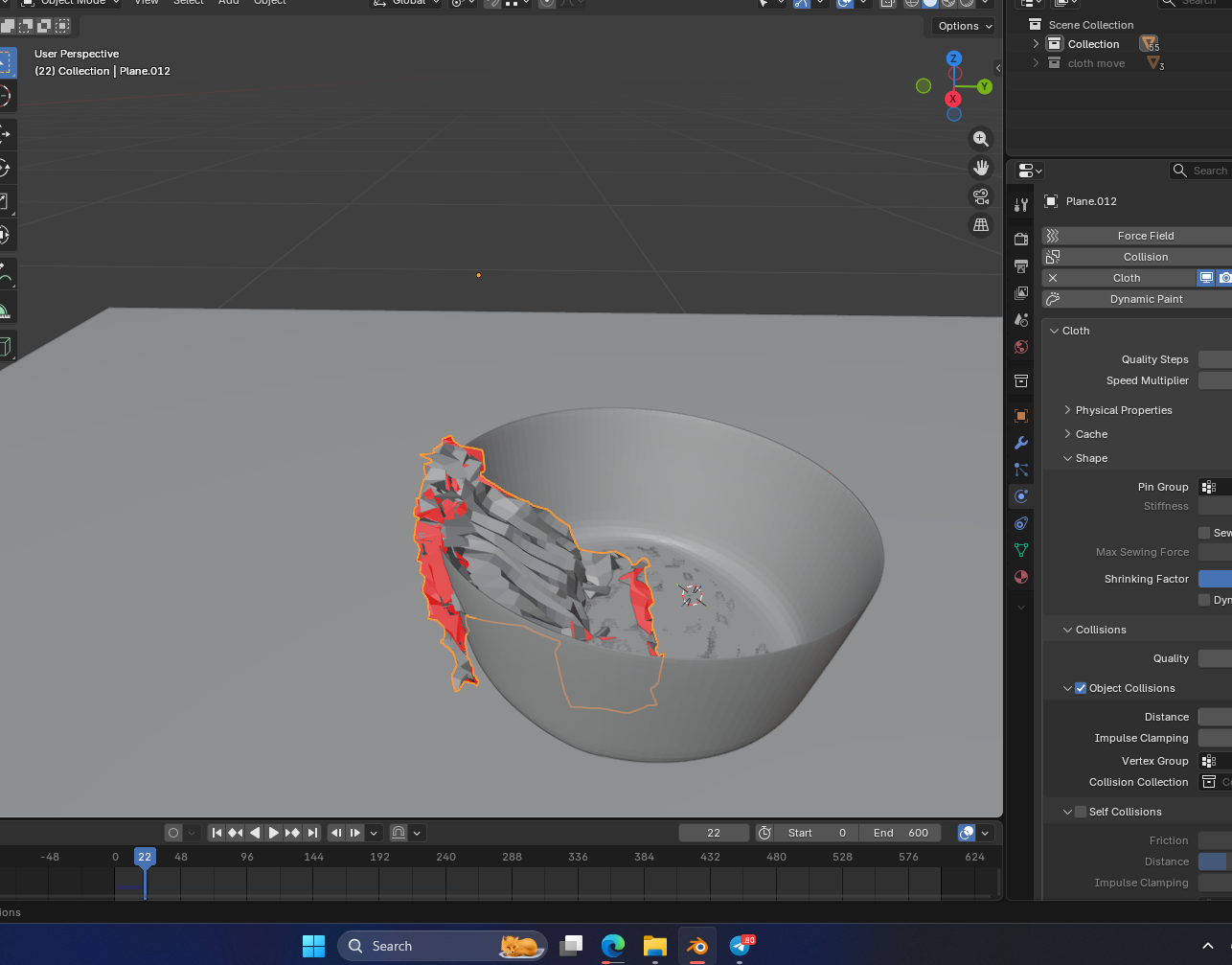Screen dimensions: 1232x965
Task: Toggle the Dynamic Basemesh checkbox
Action: 1204,600
